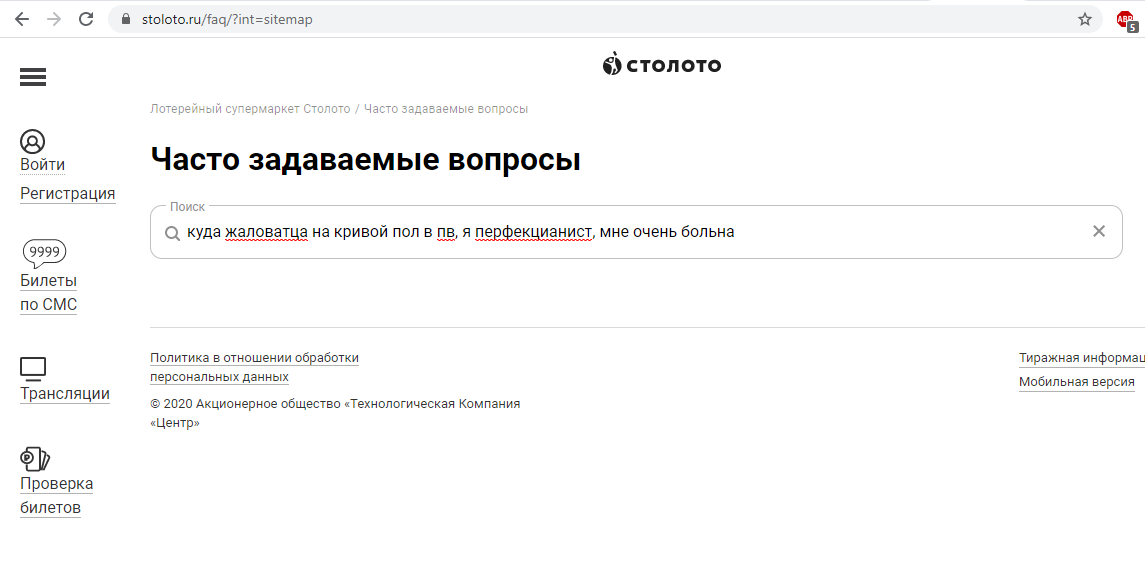Click the Трансляции monitor icon
This screenshot has height=563, width=1145.
click(x=33, y=369)
